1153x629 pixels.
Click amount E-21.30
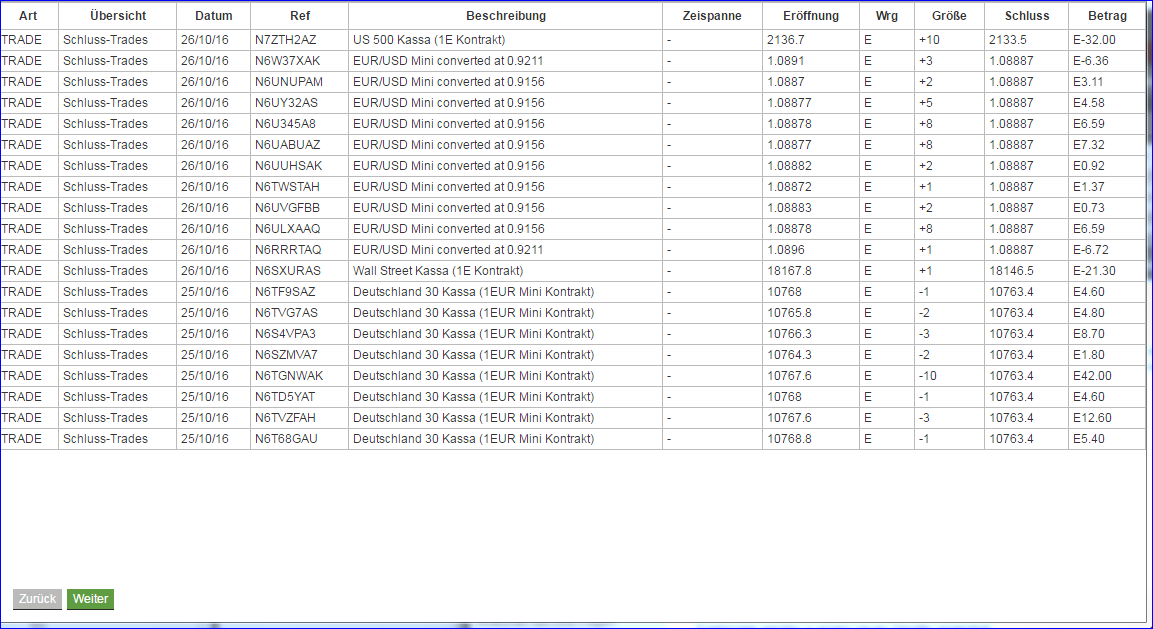click(x=1094, y=271)
